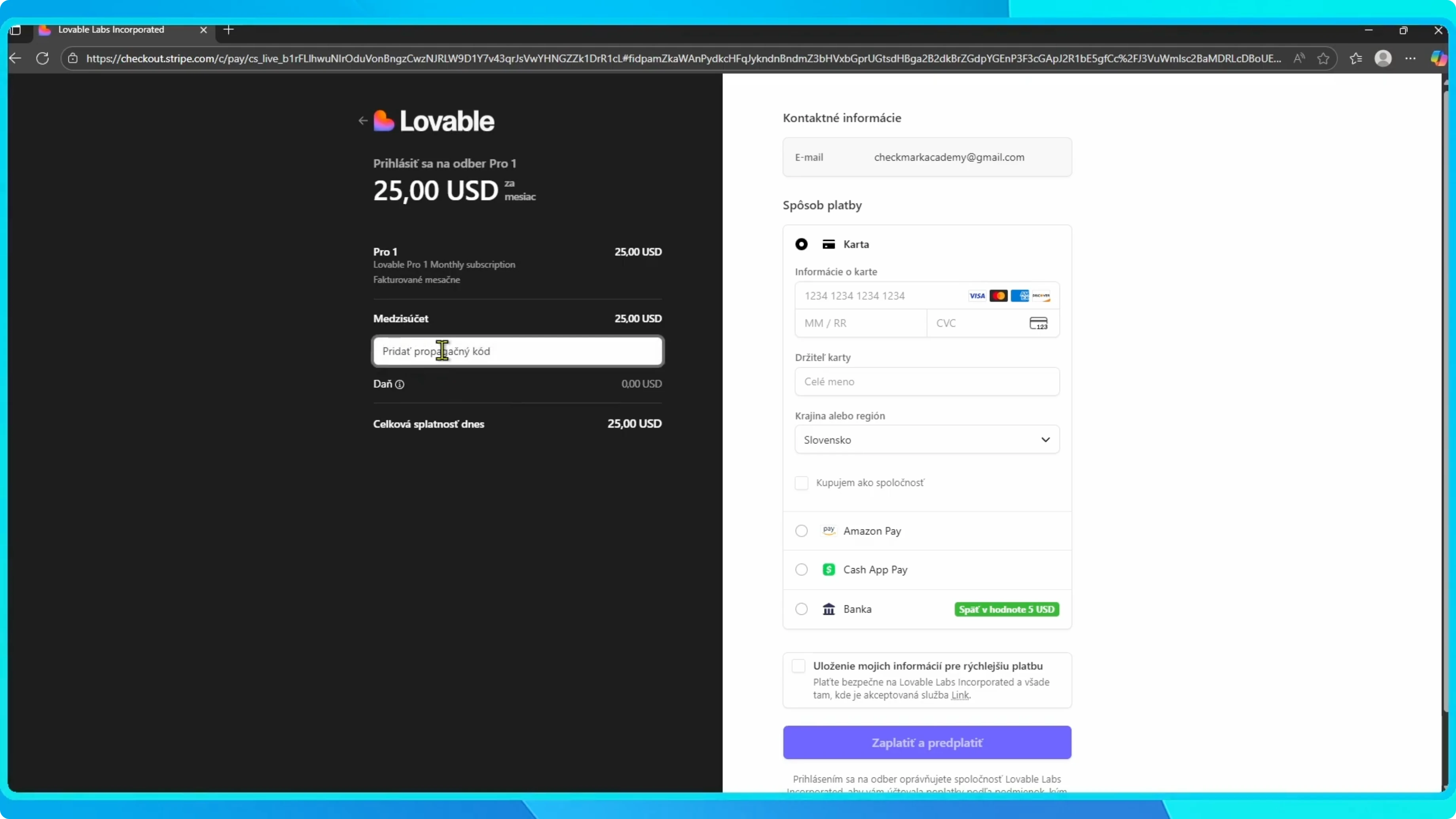
Task: Open browser settings and more menu
Action: pos(1411,58)
